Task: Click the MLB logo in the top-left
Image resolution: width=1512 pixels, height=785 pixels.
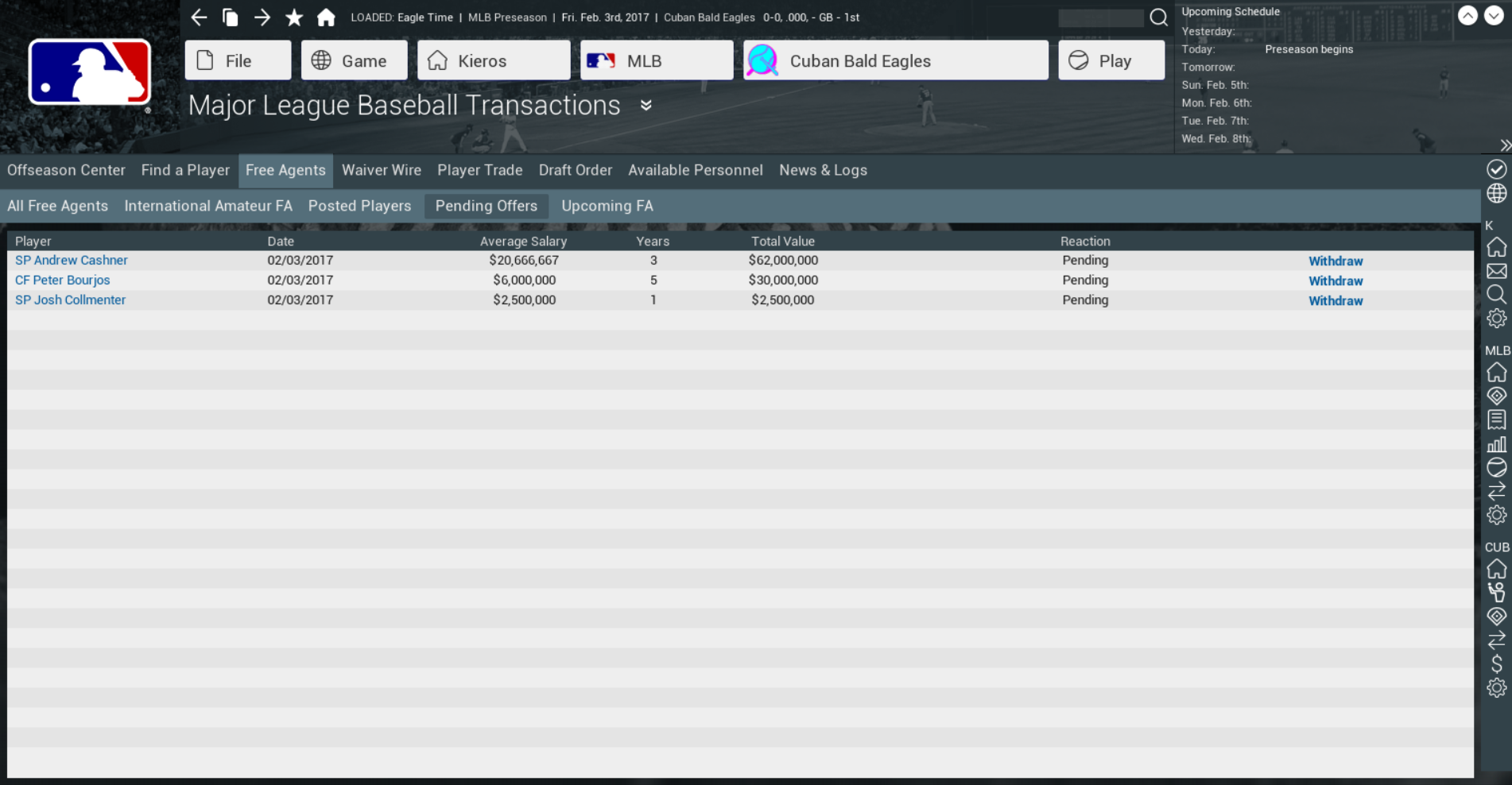Action: [x=89, y=72]
